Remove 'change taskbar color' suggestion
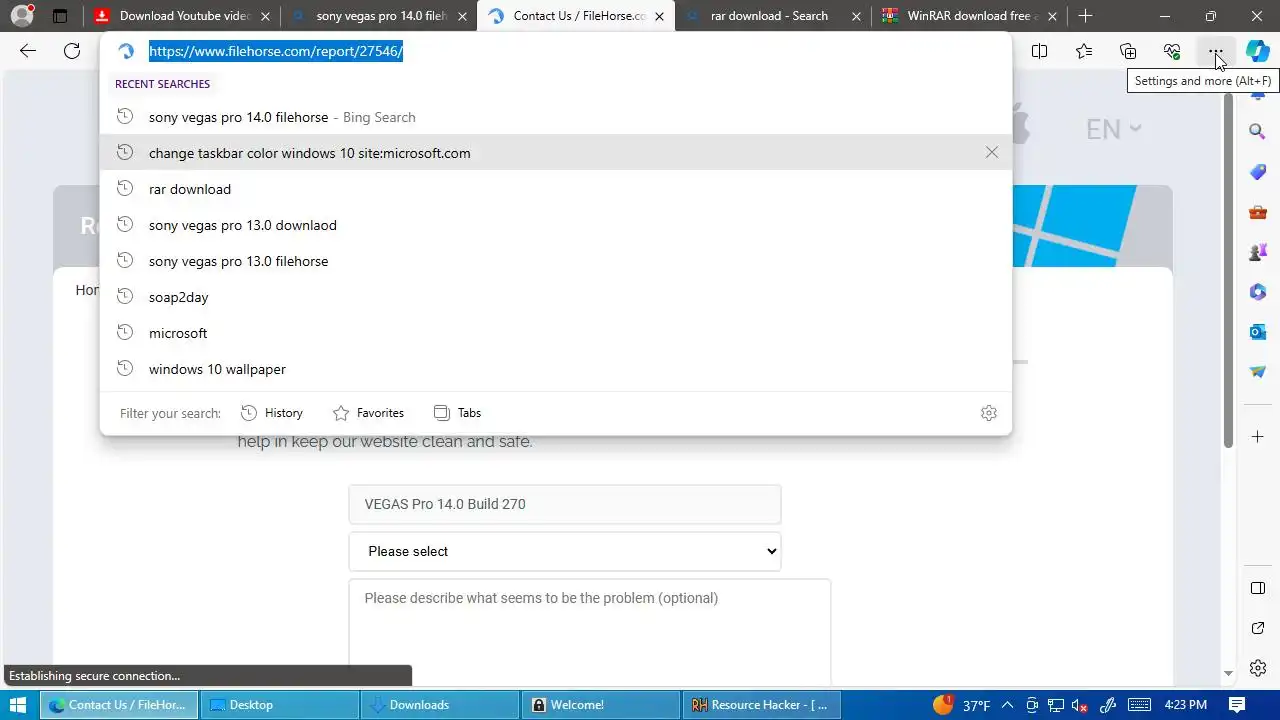 [991, 153]
